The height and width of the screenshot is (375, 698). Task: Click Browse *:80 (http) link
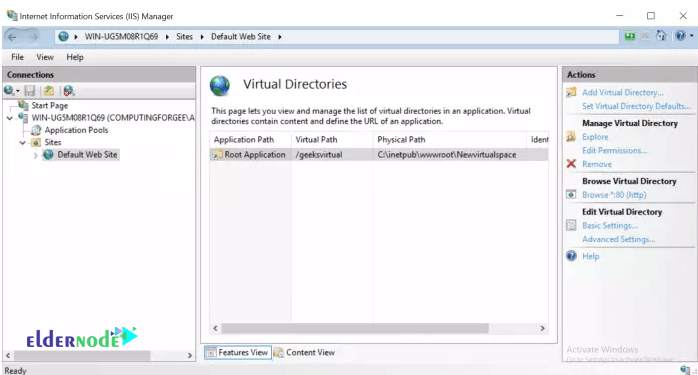614,195
